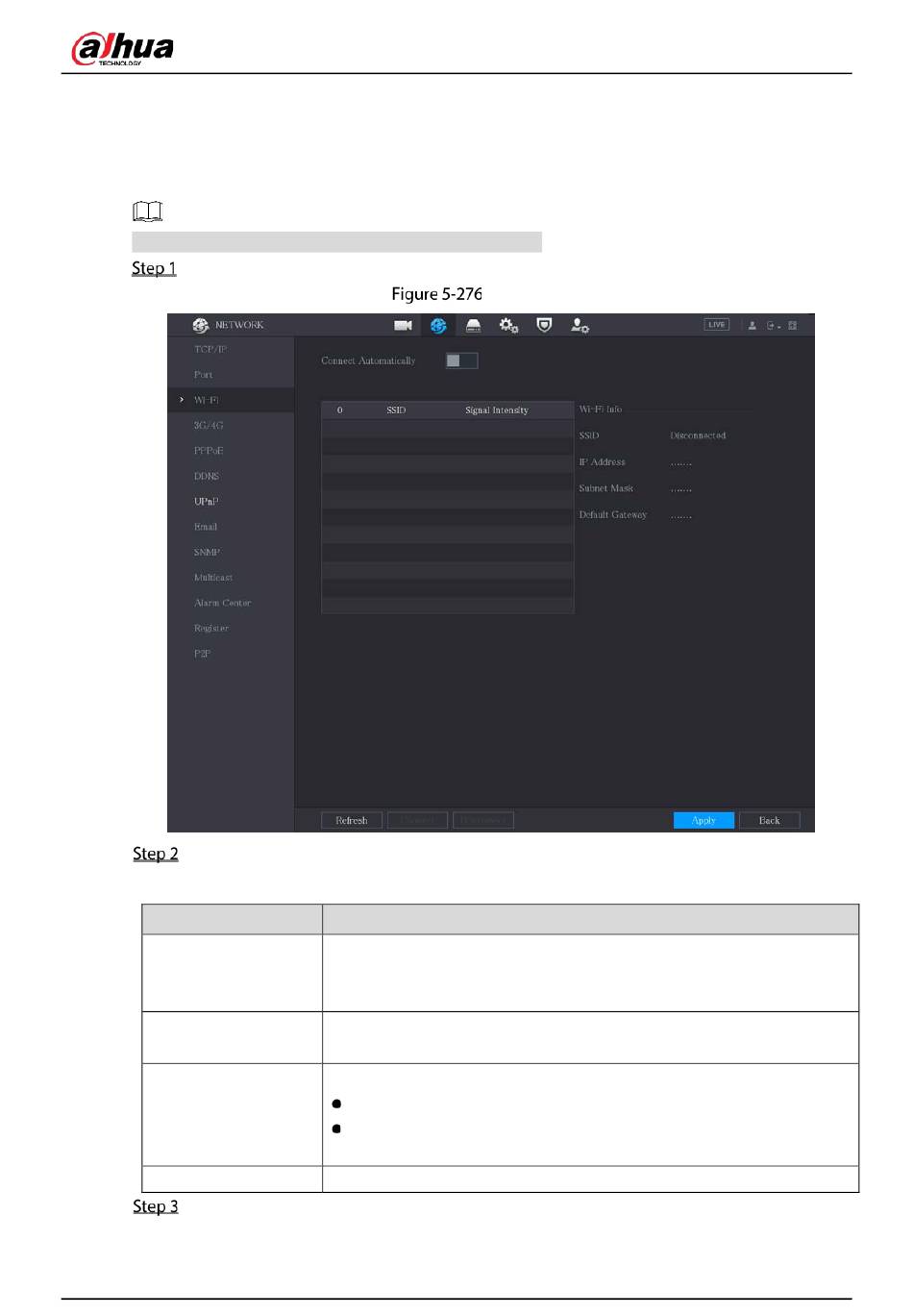
Task: Open UPnP settings
Action: 207,502
